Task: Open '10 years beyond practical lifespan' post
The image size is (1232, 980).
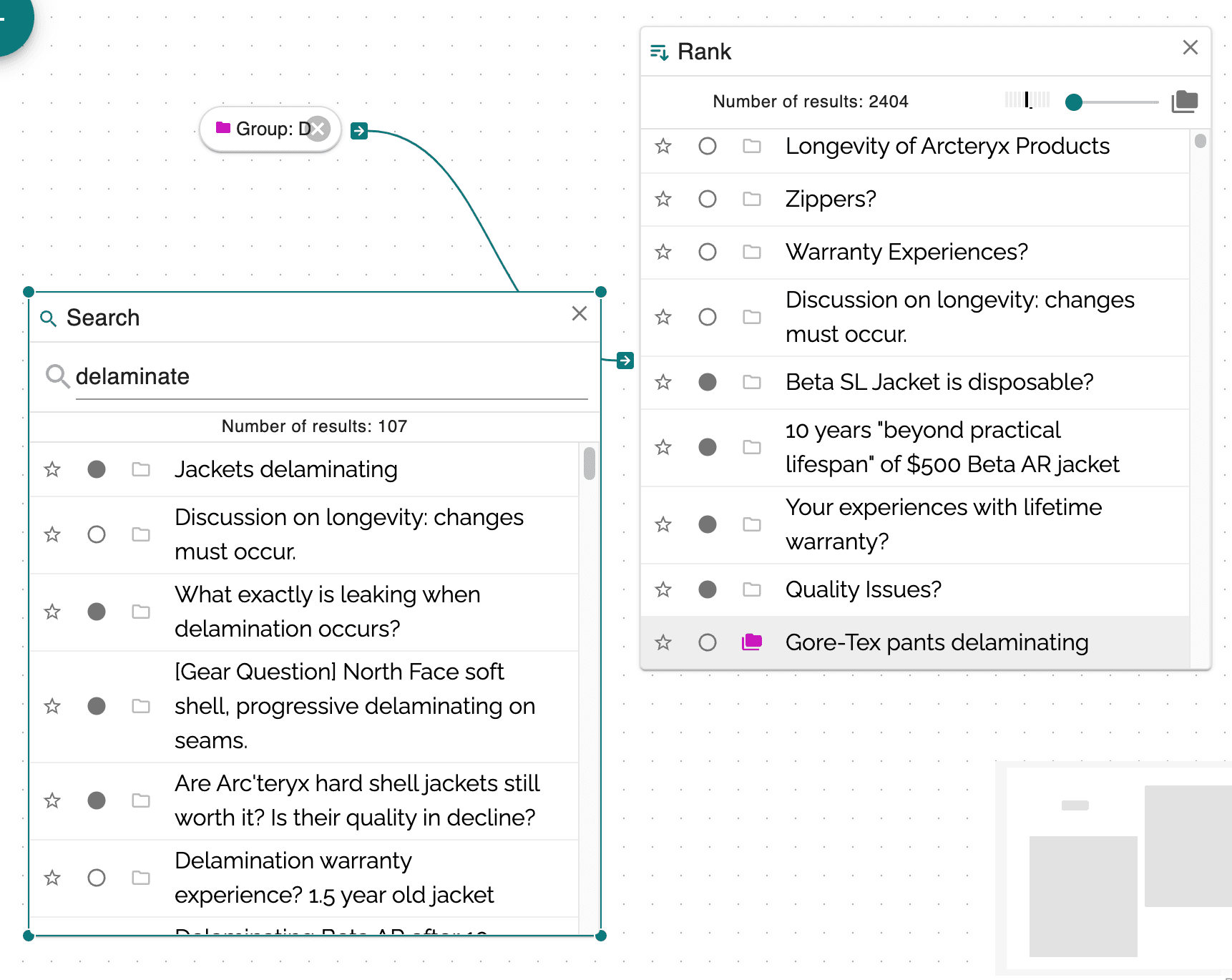Action: 952,448
